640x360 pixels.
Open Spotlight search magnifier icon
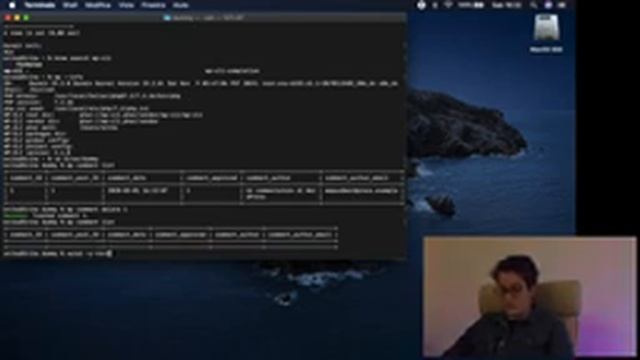click(533, 5)
